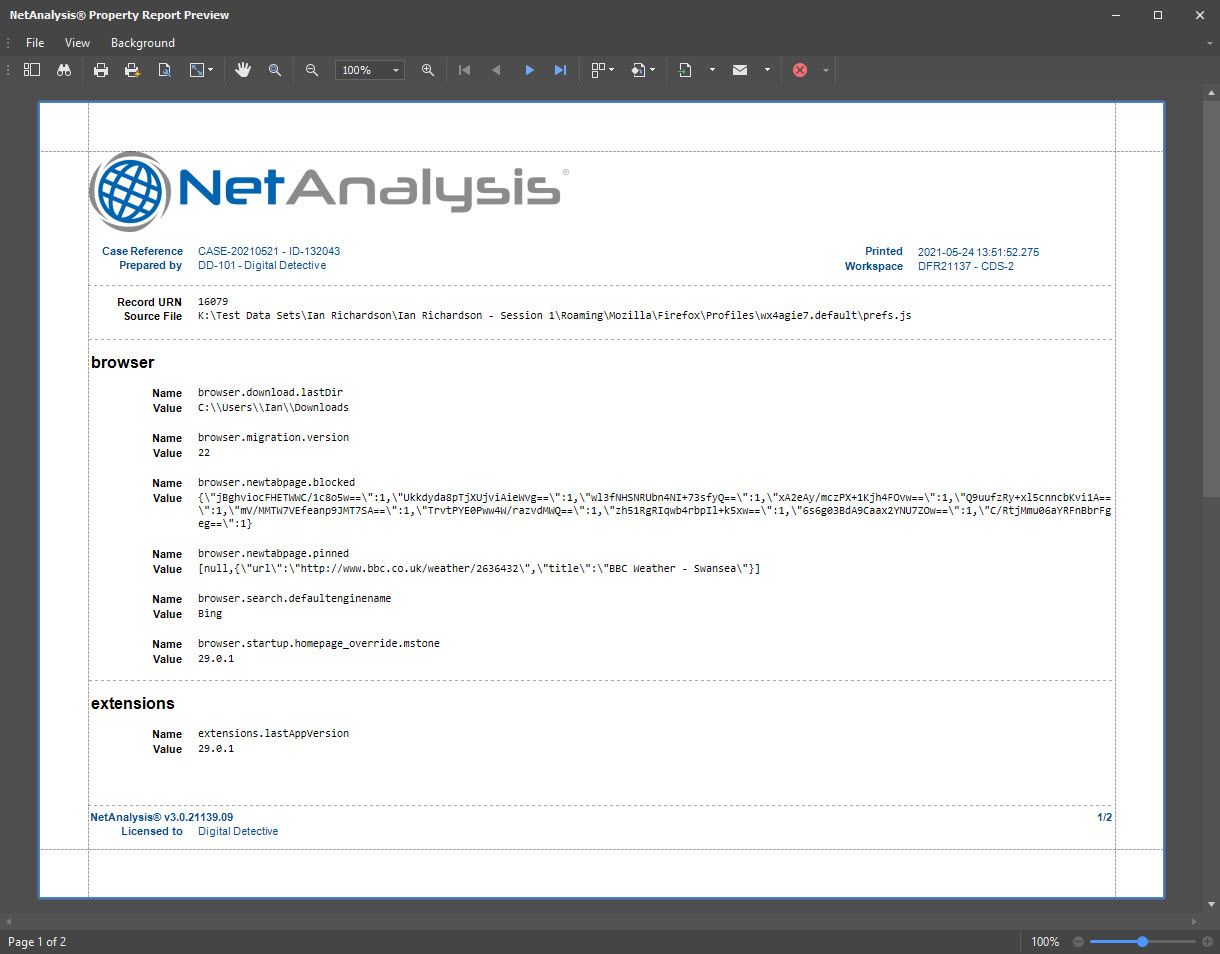
Task: Click footer 'NetAnalysis® v3.0.21139.09' text
Action: pyautogui.click(x=162, y=817)
